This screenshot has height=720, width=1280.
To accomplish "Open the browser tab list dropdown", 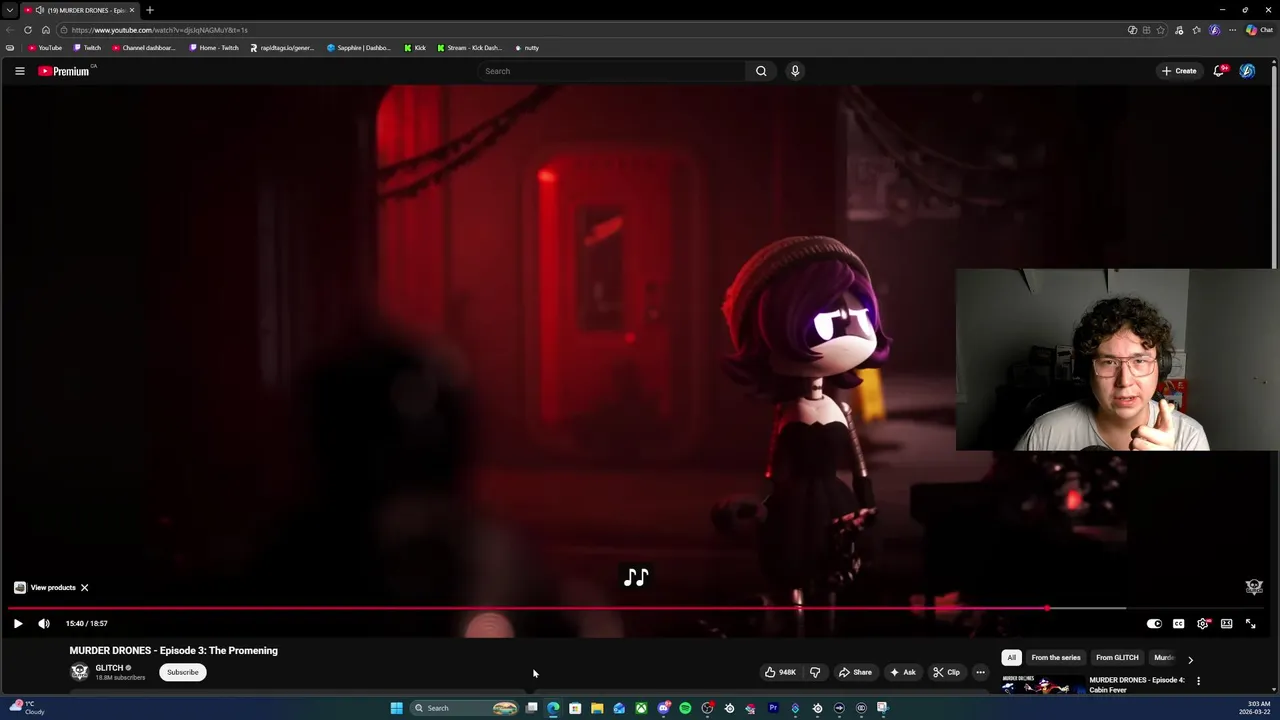I will pyautogui.click(x=10, y=10).
